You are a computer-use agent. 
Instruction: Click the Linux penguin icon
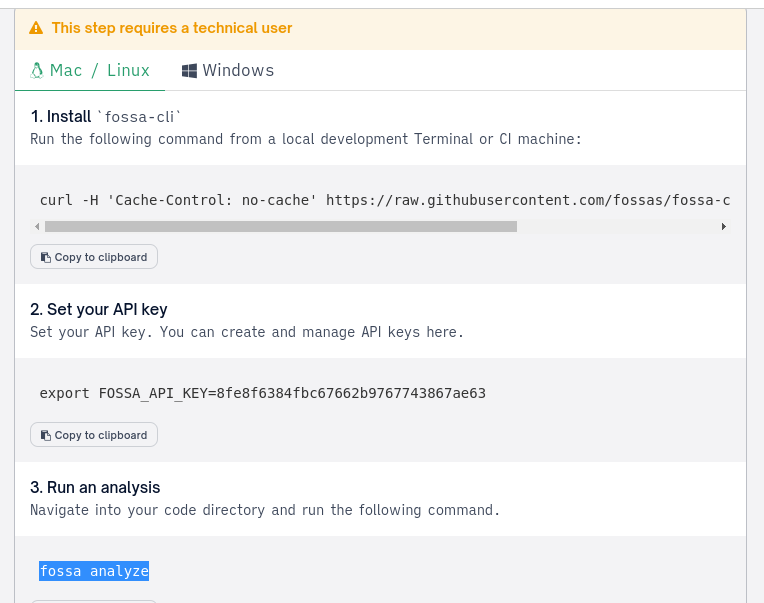pyautogui.click(x=37, y=70)
